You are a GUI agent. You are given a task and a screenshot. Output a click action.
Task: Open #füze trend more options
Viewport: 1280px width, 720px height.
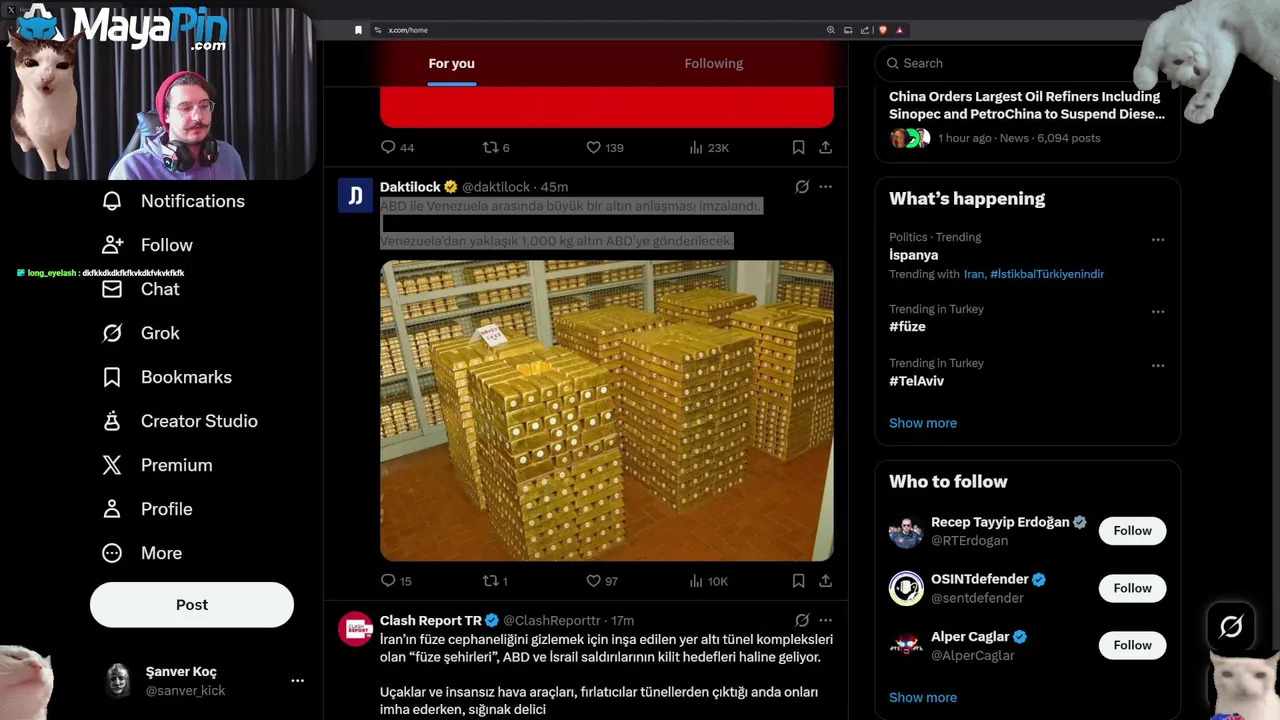1157,312
